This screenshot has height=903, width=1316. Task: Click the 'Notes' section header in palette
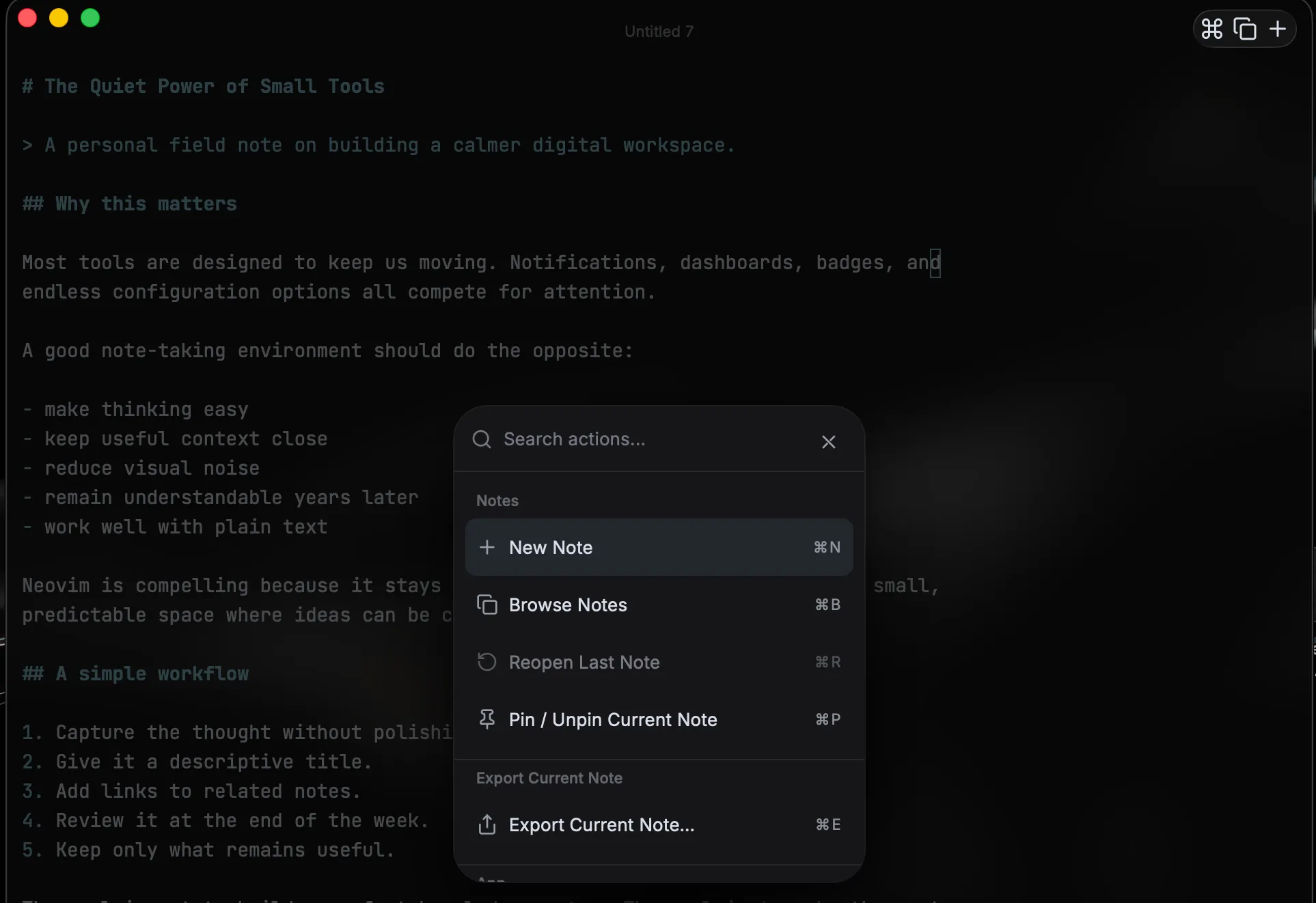(x=497, y=501)
